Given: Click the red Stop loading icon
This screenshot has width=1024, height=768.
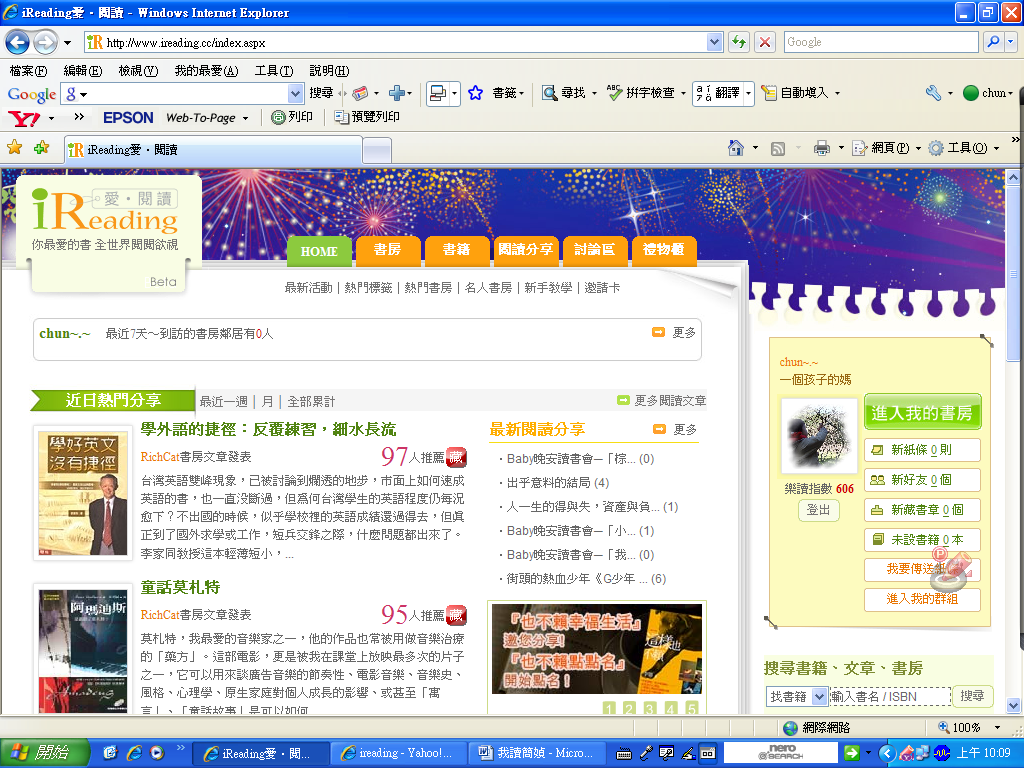Looking at the screenshot, I should tap(765, 42).
